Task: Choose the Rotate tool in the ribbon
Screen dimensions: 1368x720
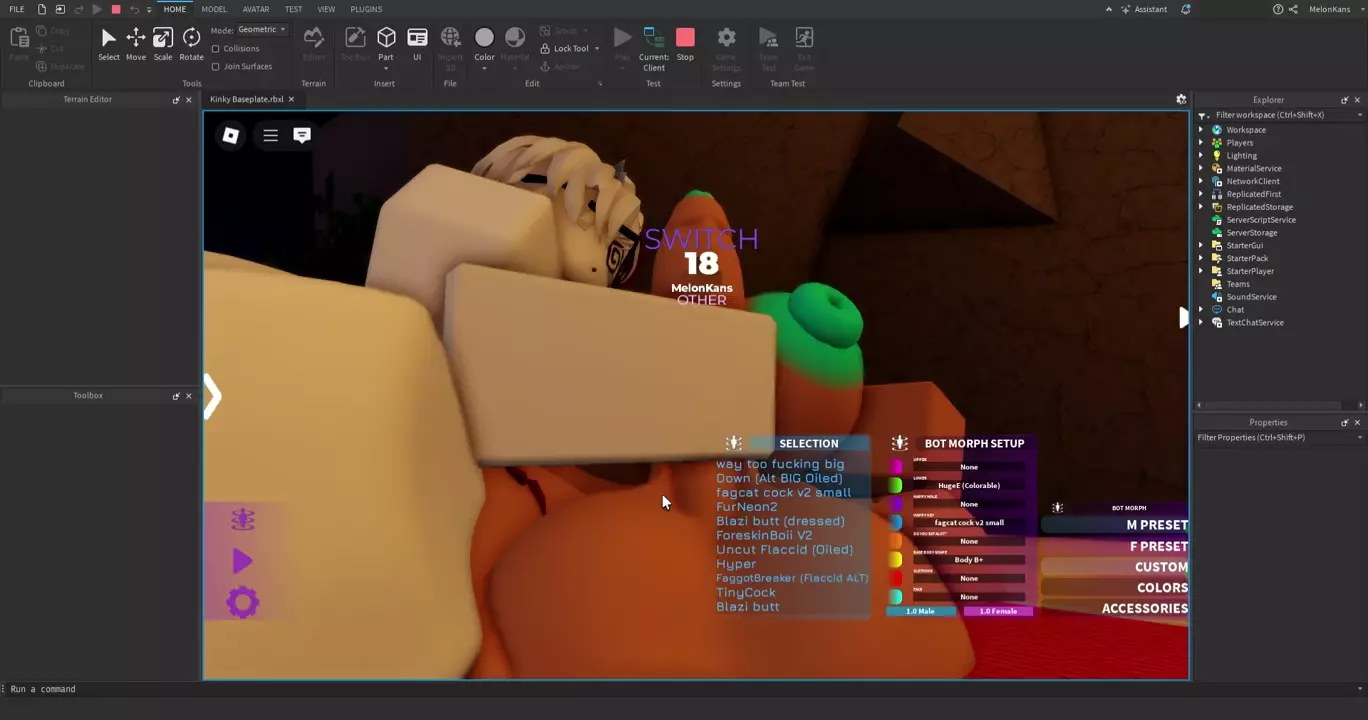Action: point(191,43)
